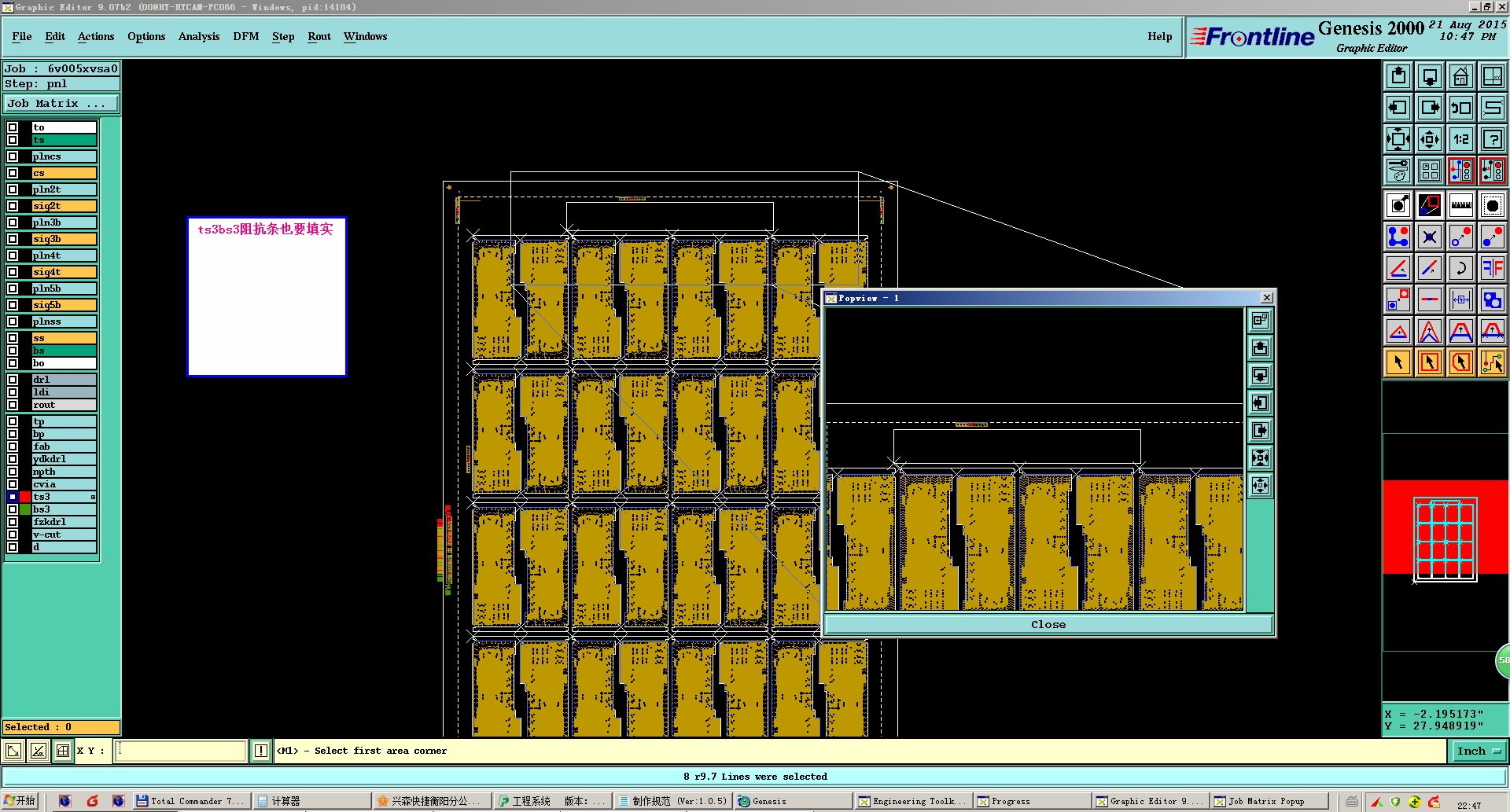Toggle the 'v-cut' layer checkbox
Screen dimensions: 1510x812
click(13, 535)
